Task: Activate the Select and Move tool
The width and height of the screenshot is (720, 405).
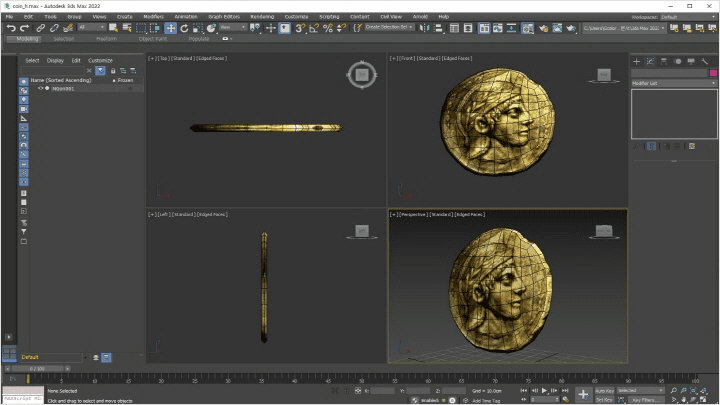Action: click(x=170, y=28)
